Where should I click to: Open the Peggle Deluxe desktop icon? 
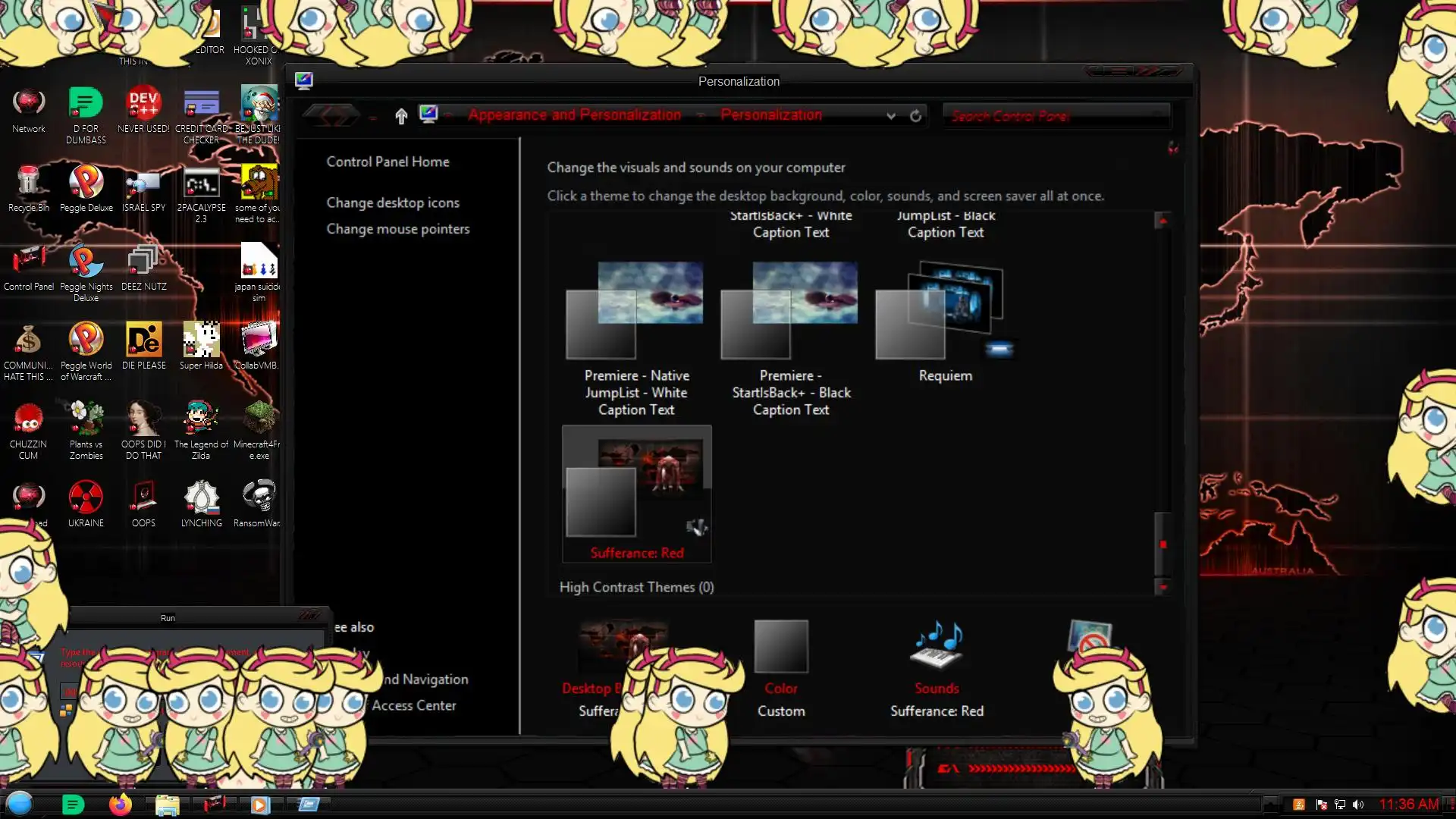(86, 184)
